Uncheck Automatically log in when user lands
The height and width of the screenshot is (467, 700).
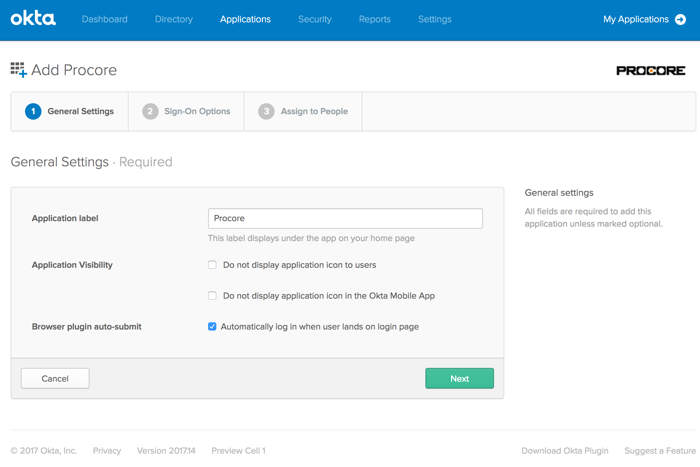(x=212, y=326)
